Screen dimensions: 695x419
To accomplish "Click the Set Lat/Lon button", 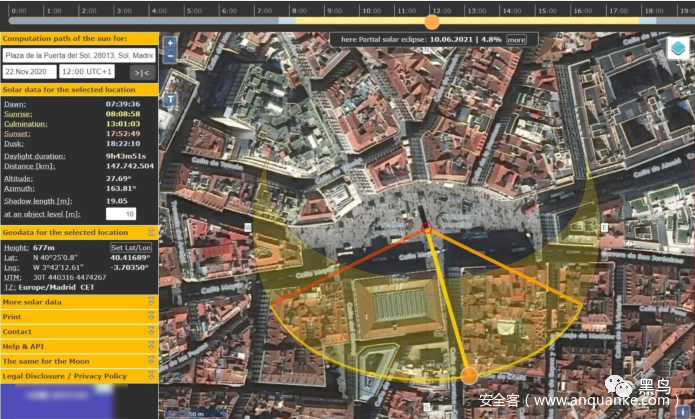I will click(131, 247).
